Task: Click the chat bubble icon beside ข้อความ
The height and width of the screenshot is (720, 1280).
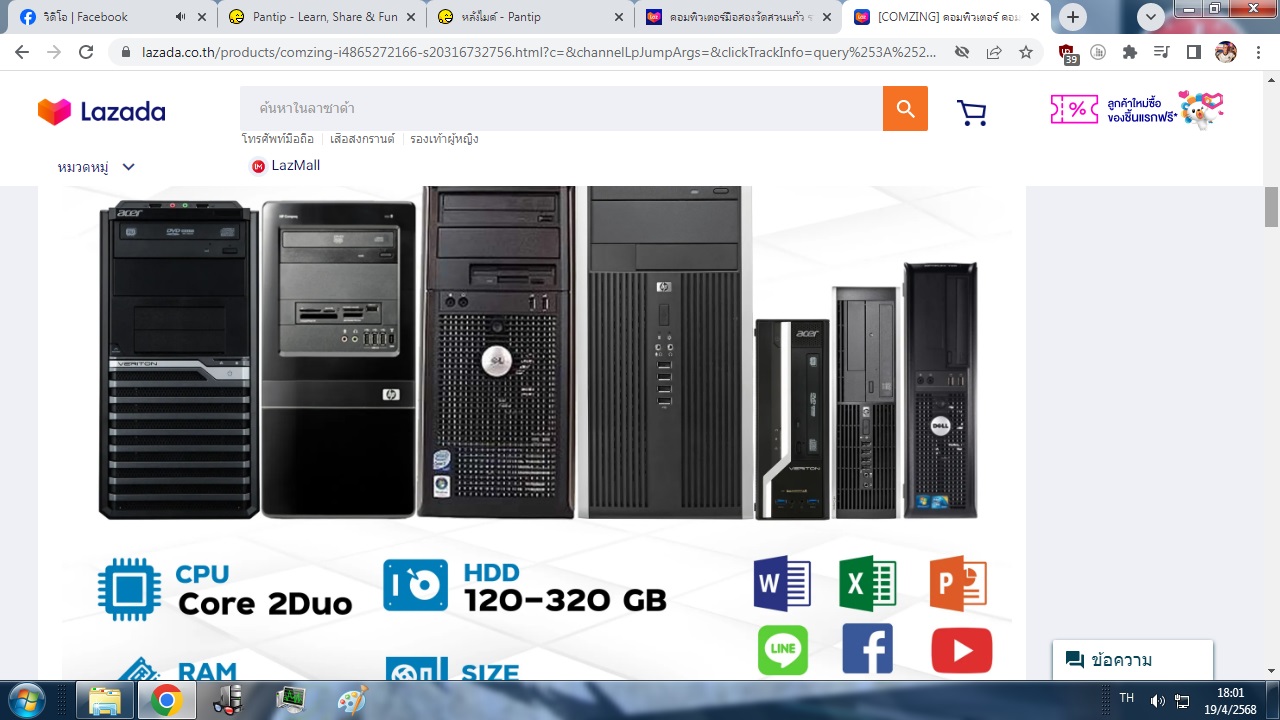Action: 1075,660
